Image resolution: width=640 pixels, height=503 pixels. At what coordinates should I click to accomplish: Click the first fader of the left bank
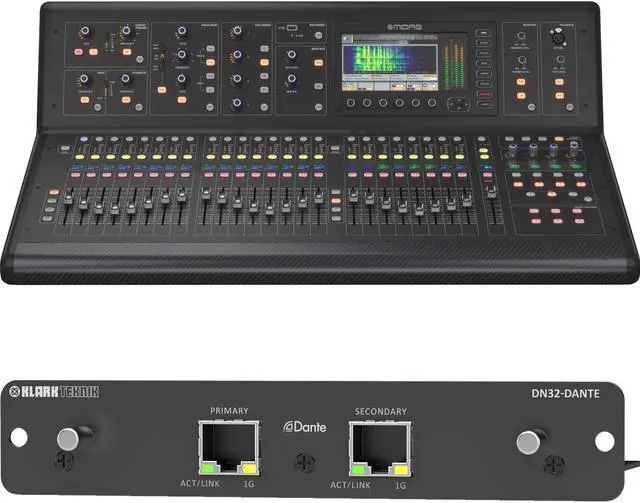tap(68, 196)
